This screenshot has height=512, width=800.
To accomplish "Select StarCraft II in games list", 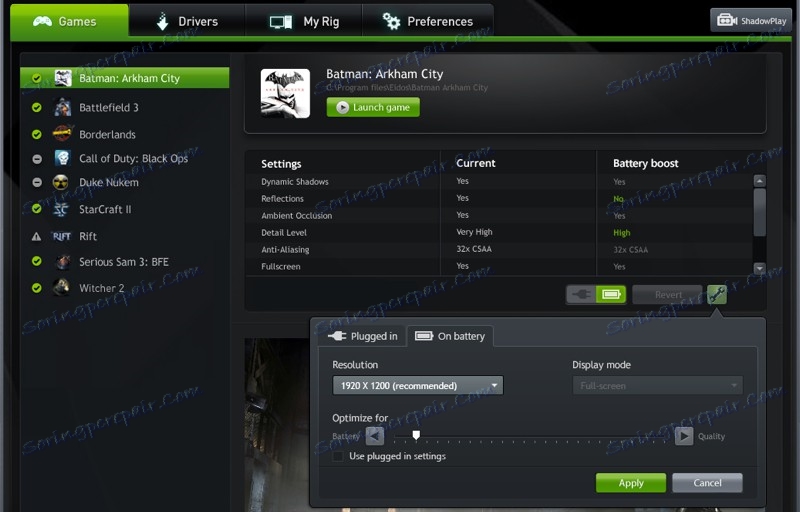I will [124, 210].
